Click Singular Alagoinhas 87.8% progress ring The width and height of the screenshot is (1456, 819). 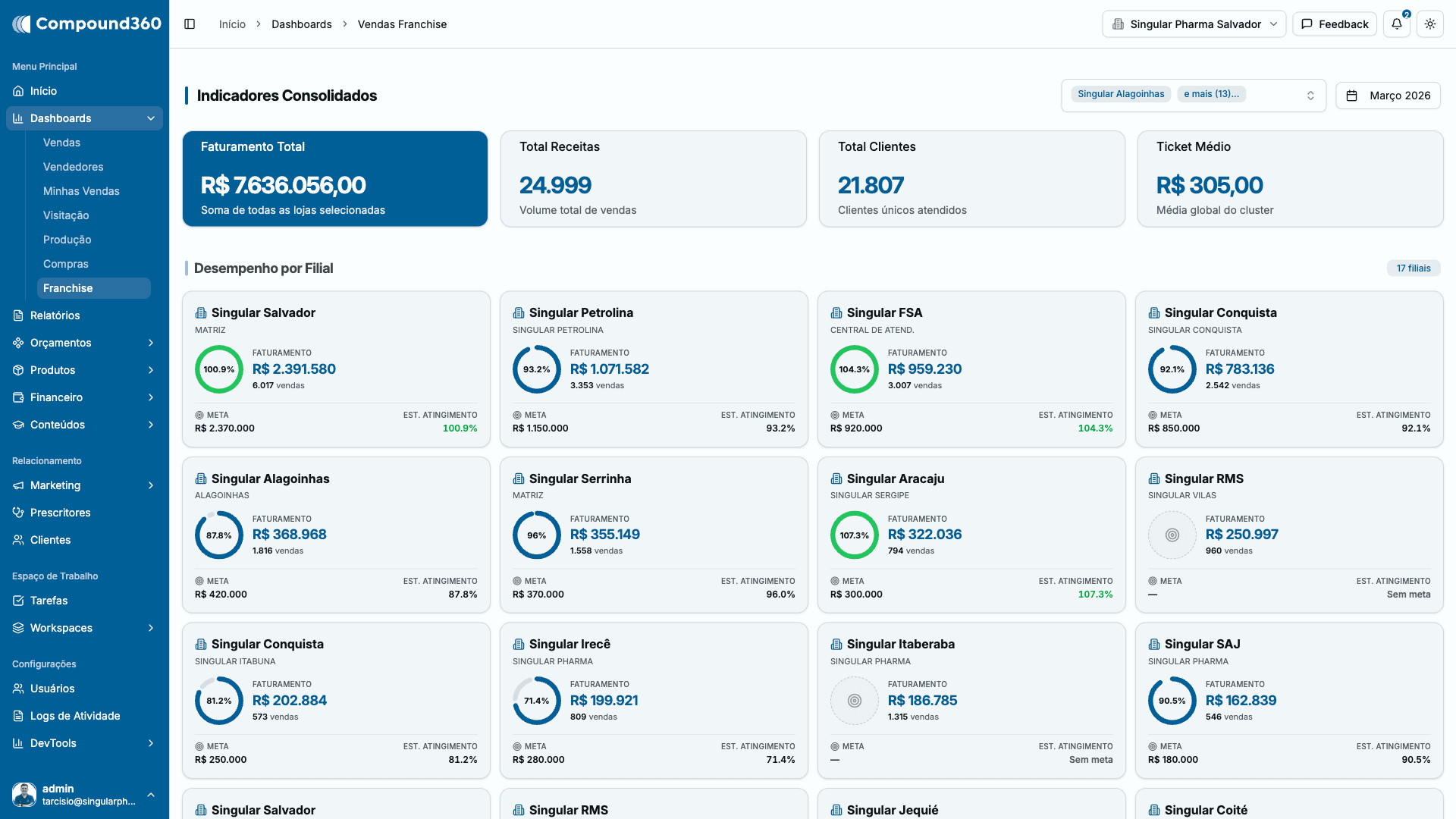[x=219, y=535]
